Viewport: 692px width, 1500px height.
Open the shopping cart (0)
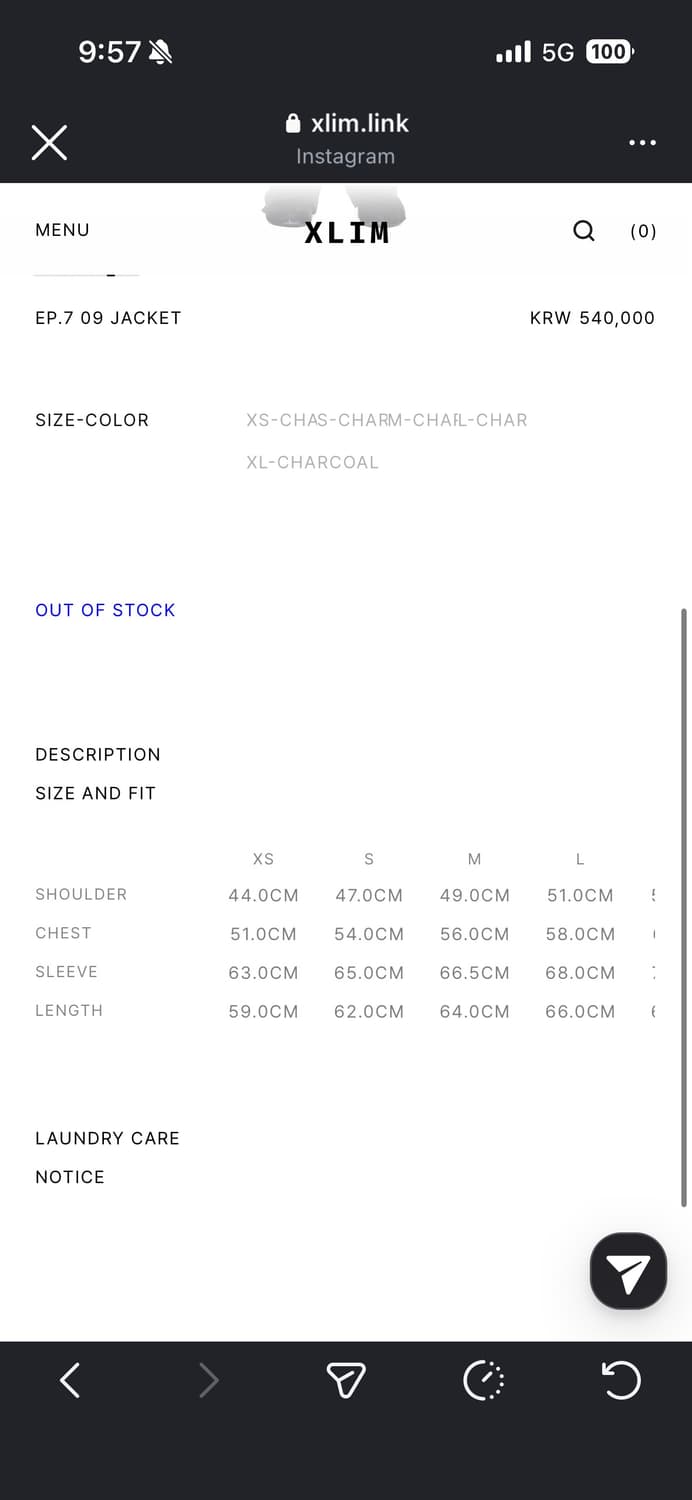(x=643, y=231)
